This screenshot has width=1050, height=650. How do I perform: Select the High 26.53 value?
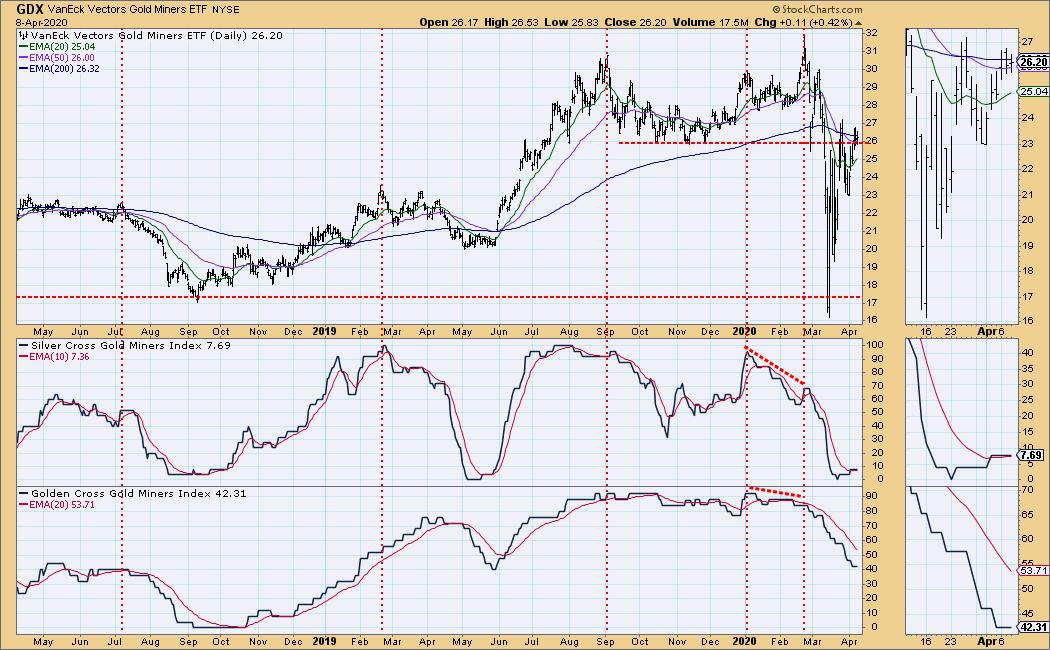511,22
